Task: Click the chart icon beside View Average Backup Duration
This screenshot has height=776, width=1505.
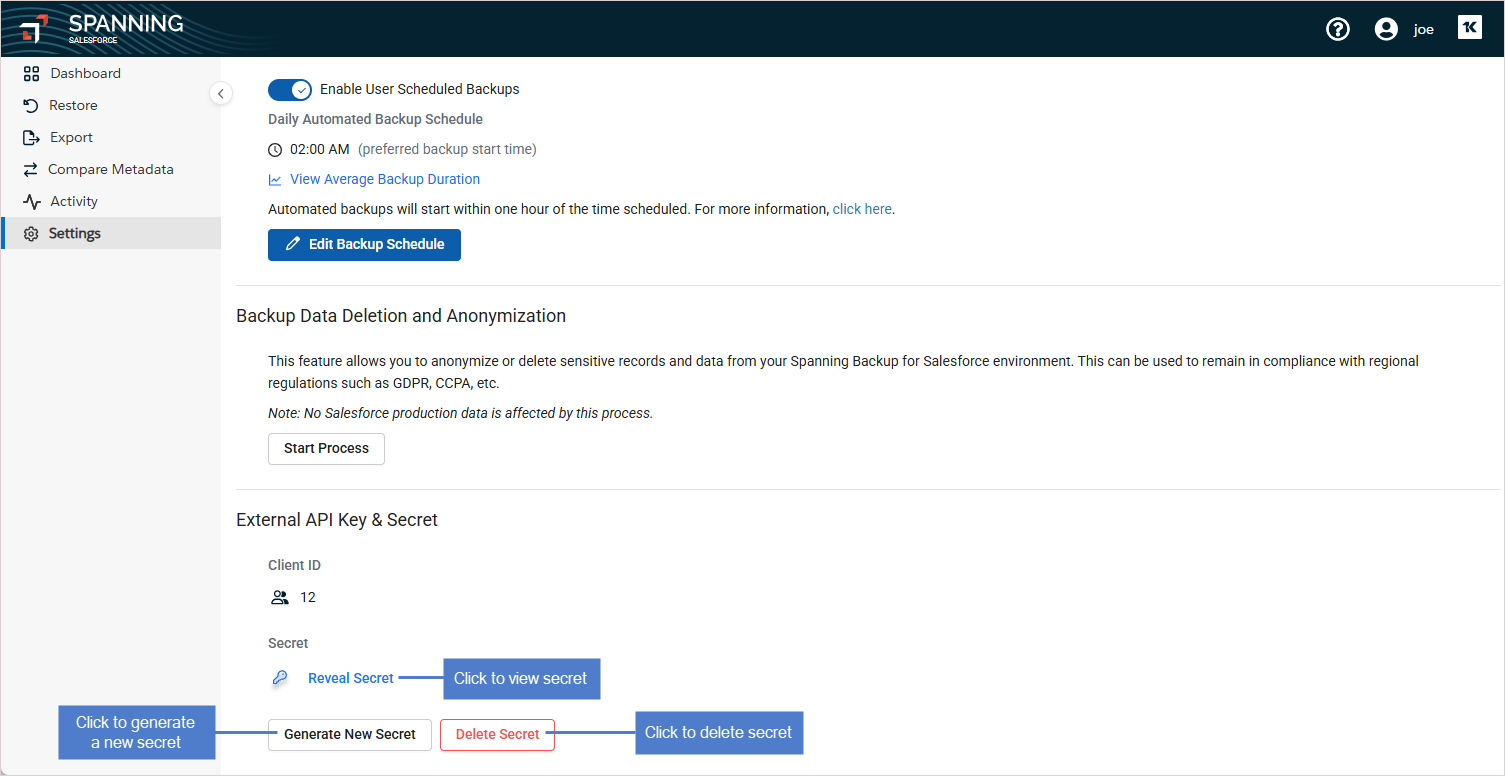Action: click(275, 180)
